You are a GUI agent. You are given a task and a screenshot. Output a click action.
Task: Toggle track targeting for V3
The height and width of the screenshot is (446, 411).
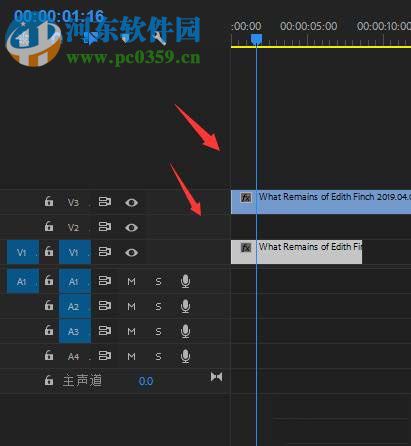75,202
